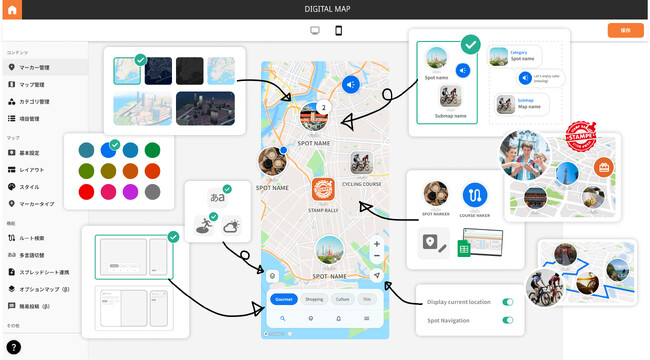The width and height of the screenshot is (650, 360).
Task: Select the Culture category chip
Action: [x=342, y=299]
